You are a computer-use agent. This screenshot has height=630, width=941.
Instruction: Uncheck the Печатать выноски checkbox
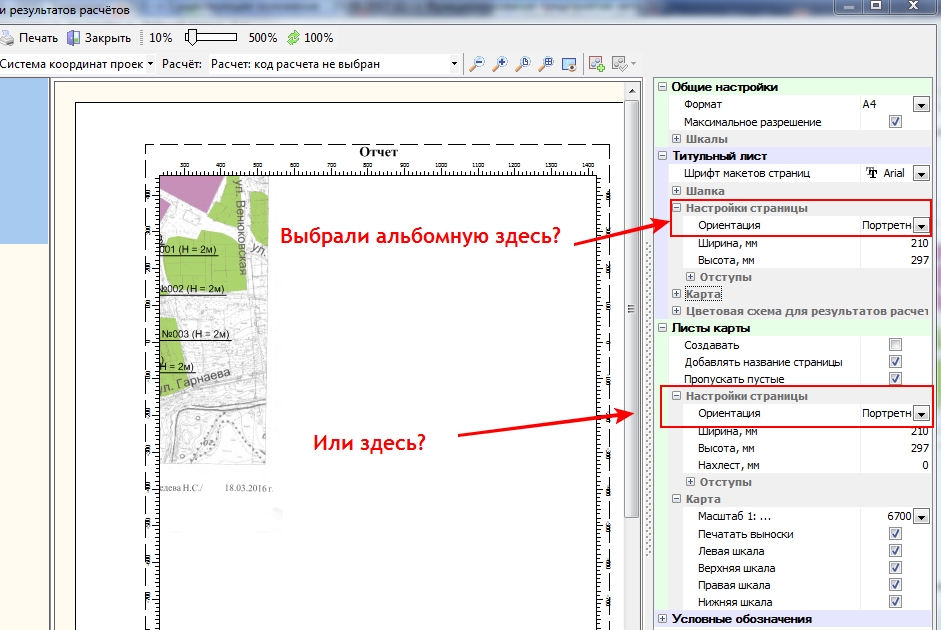[895, 534]
